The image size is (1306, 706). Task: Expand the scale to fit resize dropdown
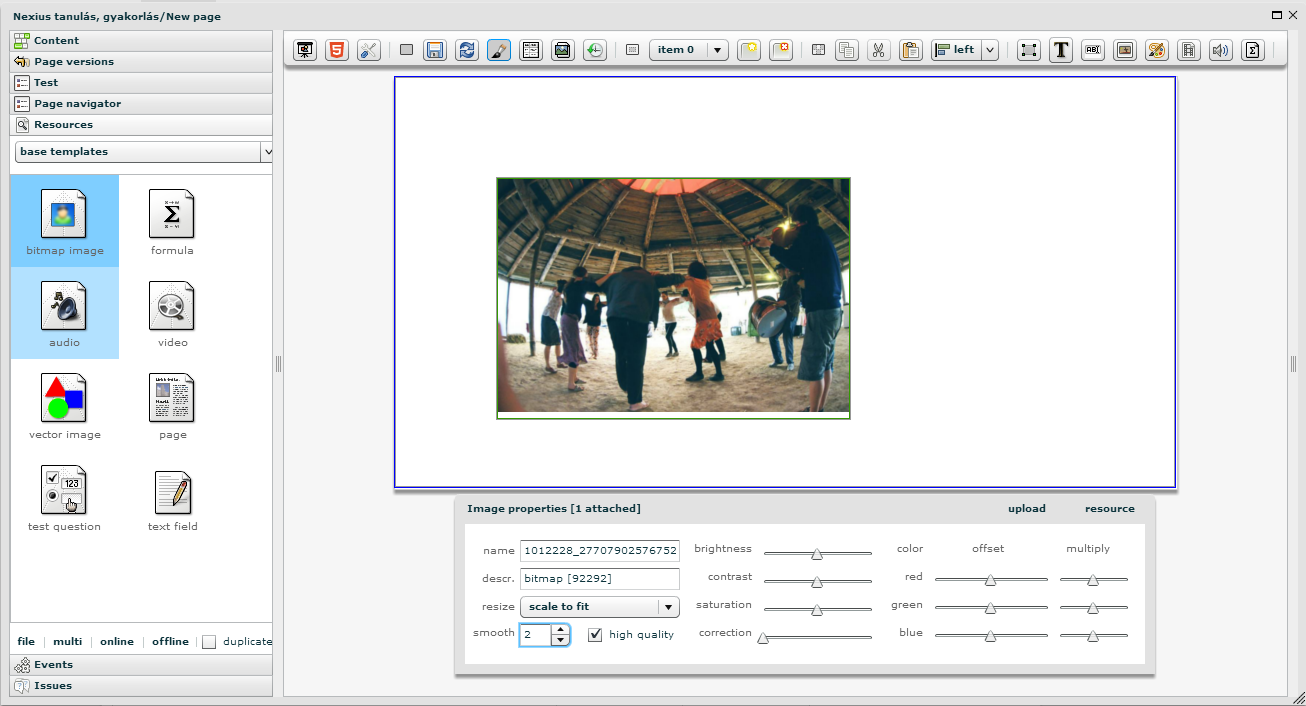(x=667, y=607)
